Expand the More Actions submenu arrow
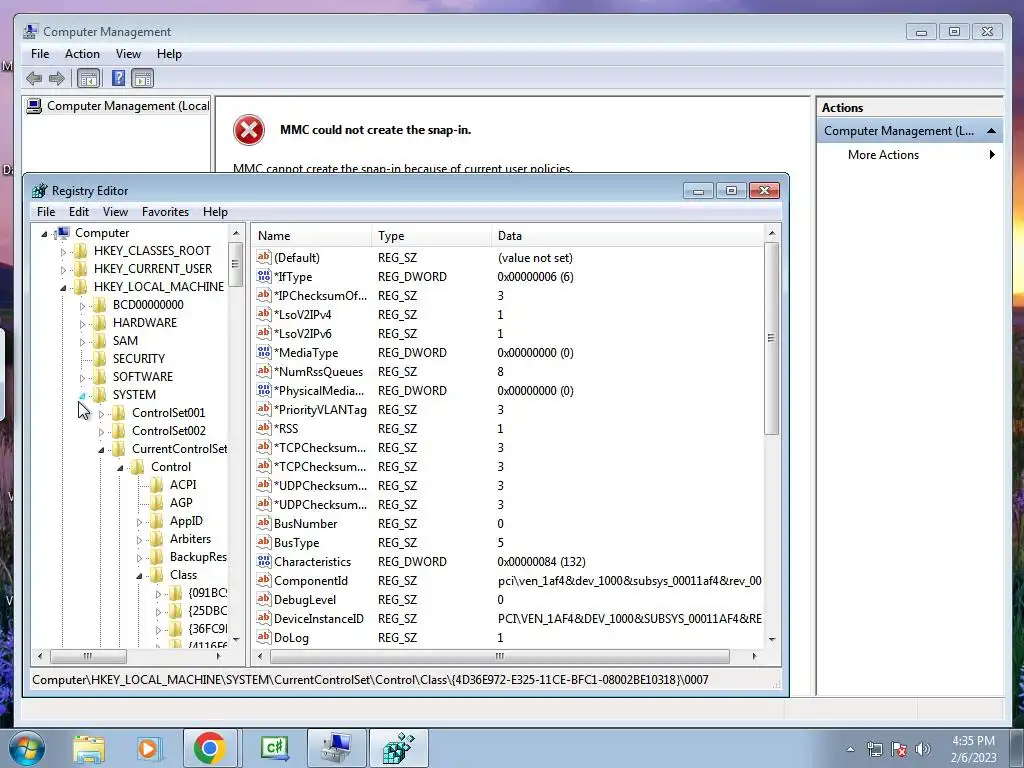 point(992,155)
